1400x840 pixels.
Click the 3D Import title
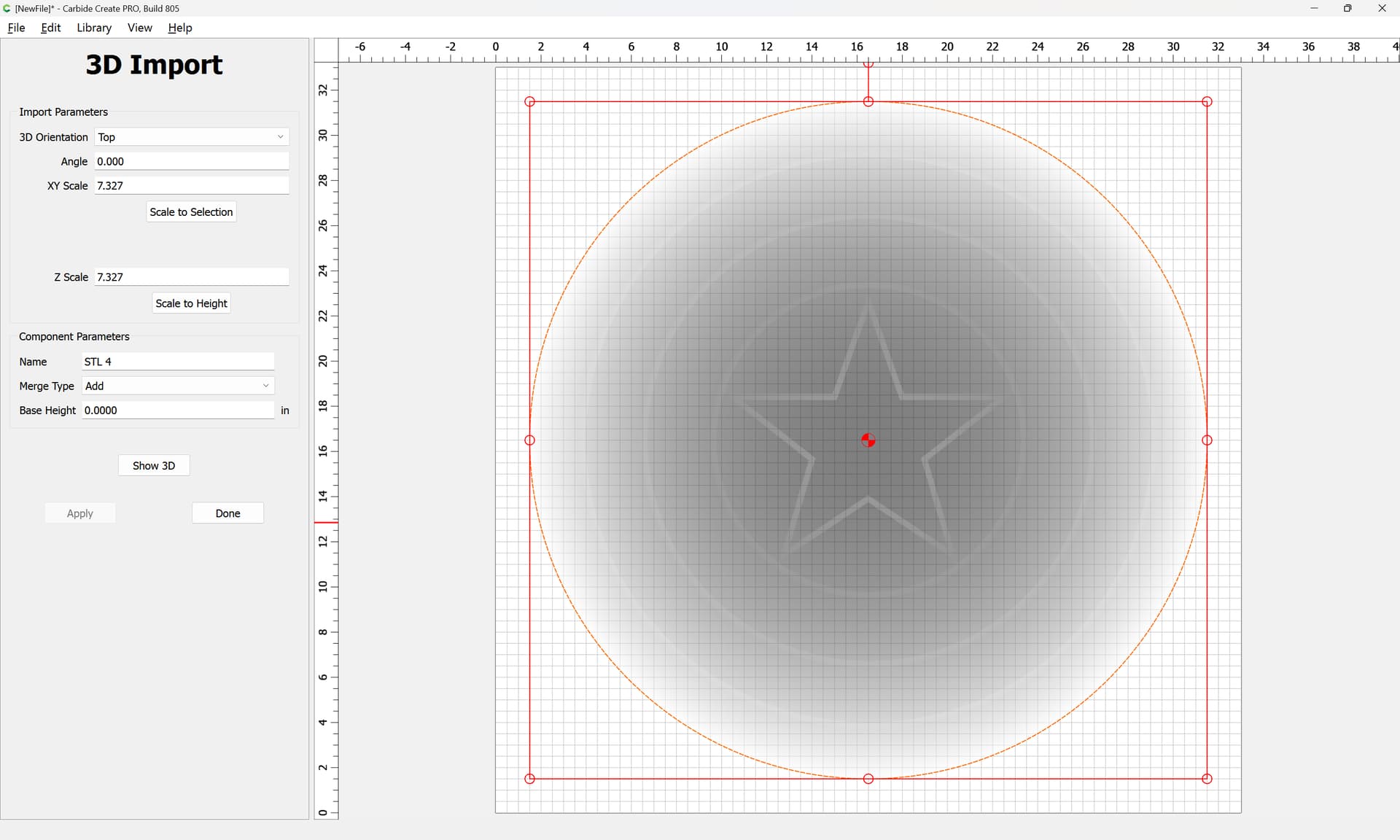(154, 64)
